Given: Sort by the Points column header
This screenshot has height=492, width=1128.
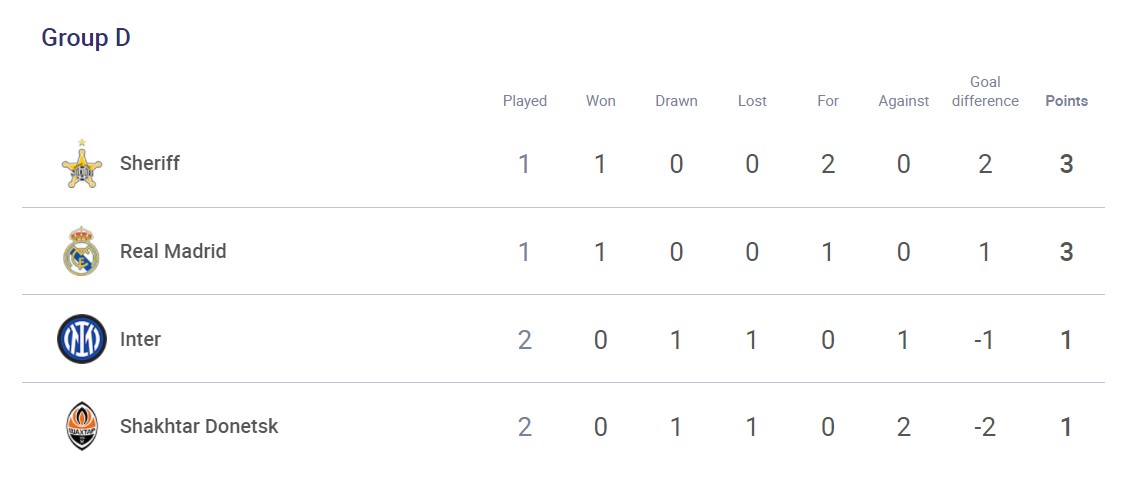Looking at the screenshot, I should (x=1066, y=101).
